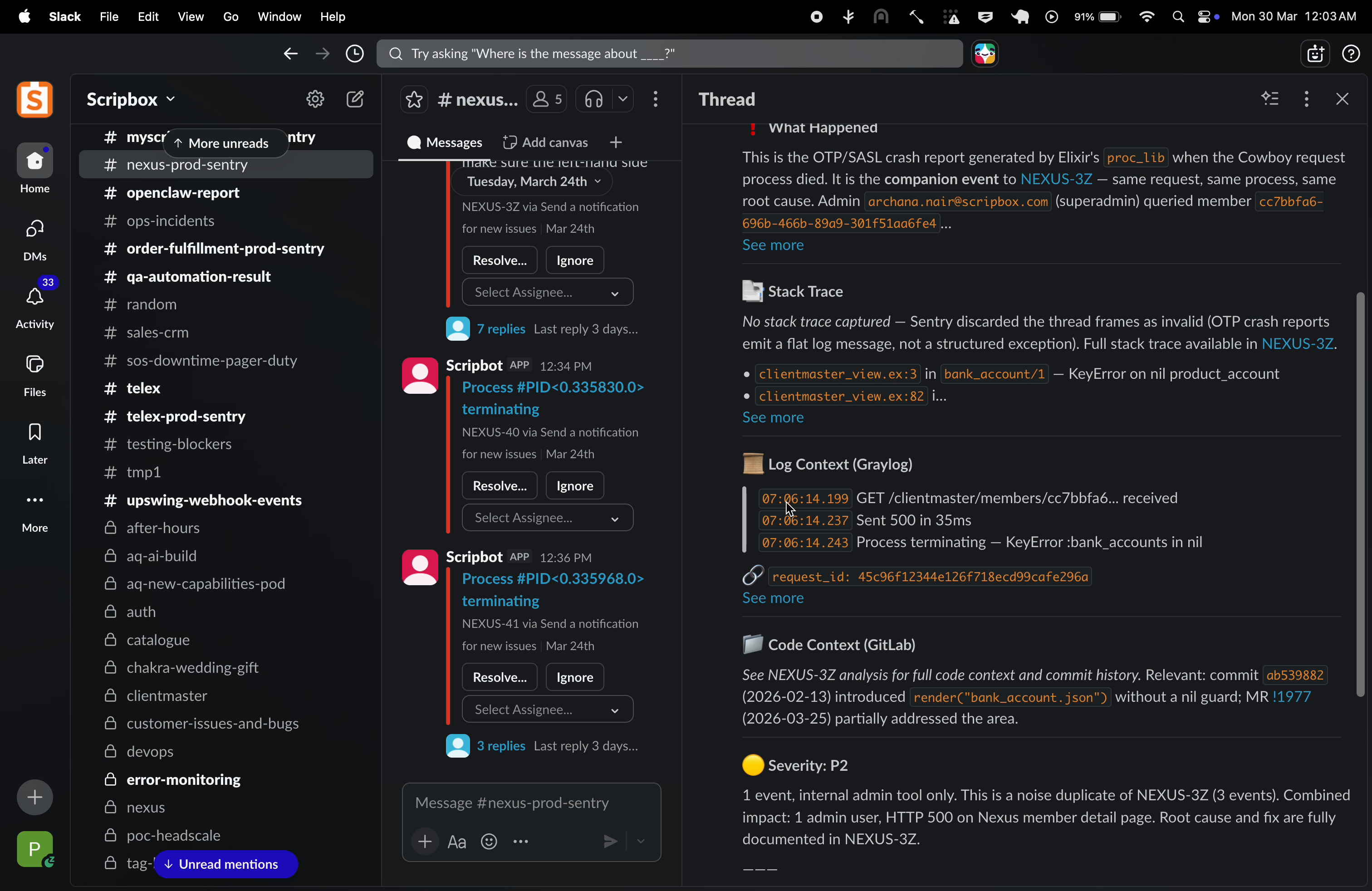This screenshot has height=891, width=1372.
Task: Open channel more actions menu
Action: tap(656, 99)
